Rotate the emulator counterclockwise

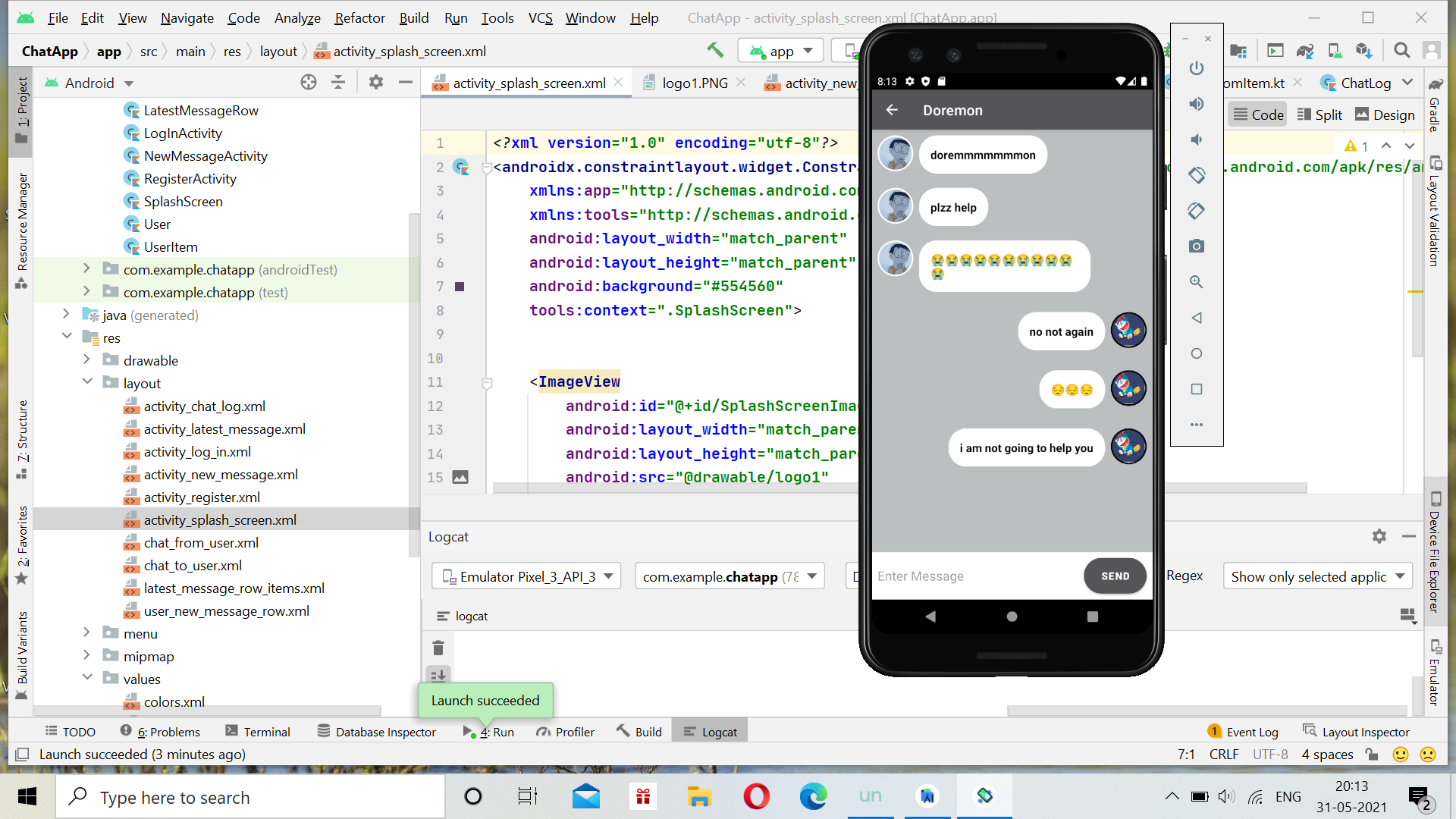point(1197,175)
